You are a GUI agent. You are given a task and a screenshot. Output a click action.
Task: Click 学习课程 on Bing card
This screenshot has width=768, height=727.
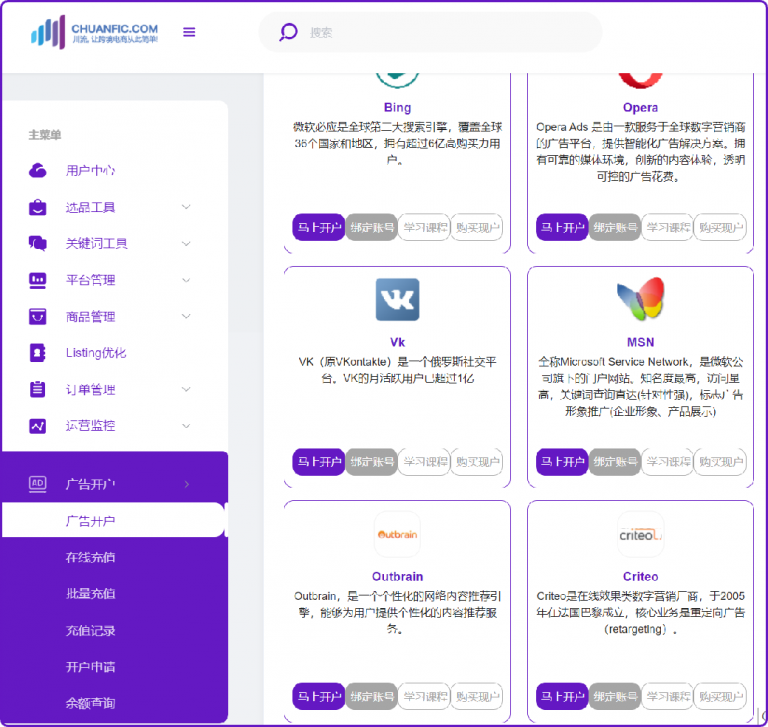(424, 227)
